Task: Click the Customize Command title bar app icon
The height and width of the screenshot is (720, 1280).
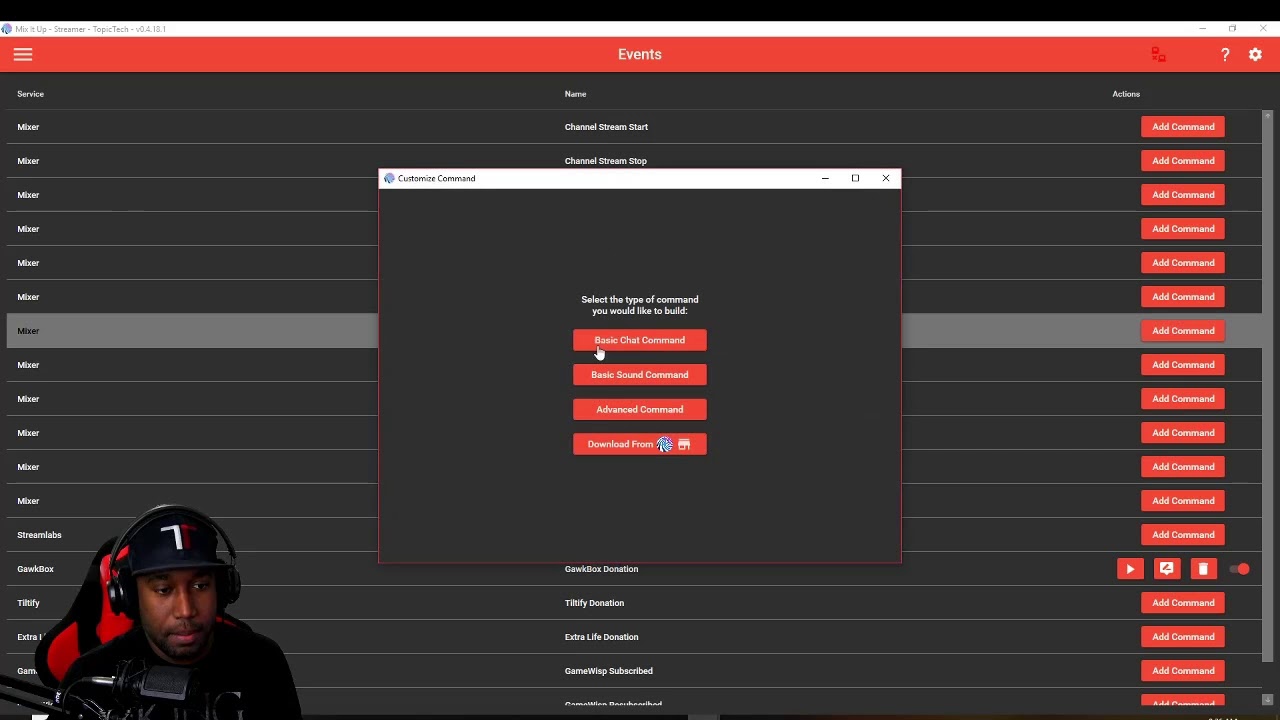Action: tap(389, 178)
